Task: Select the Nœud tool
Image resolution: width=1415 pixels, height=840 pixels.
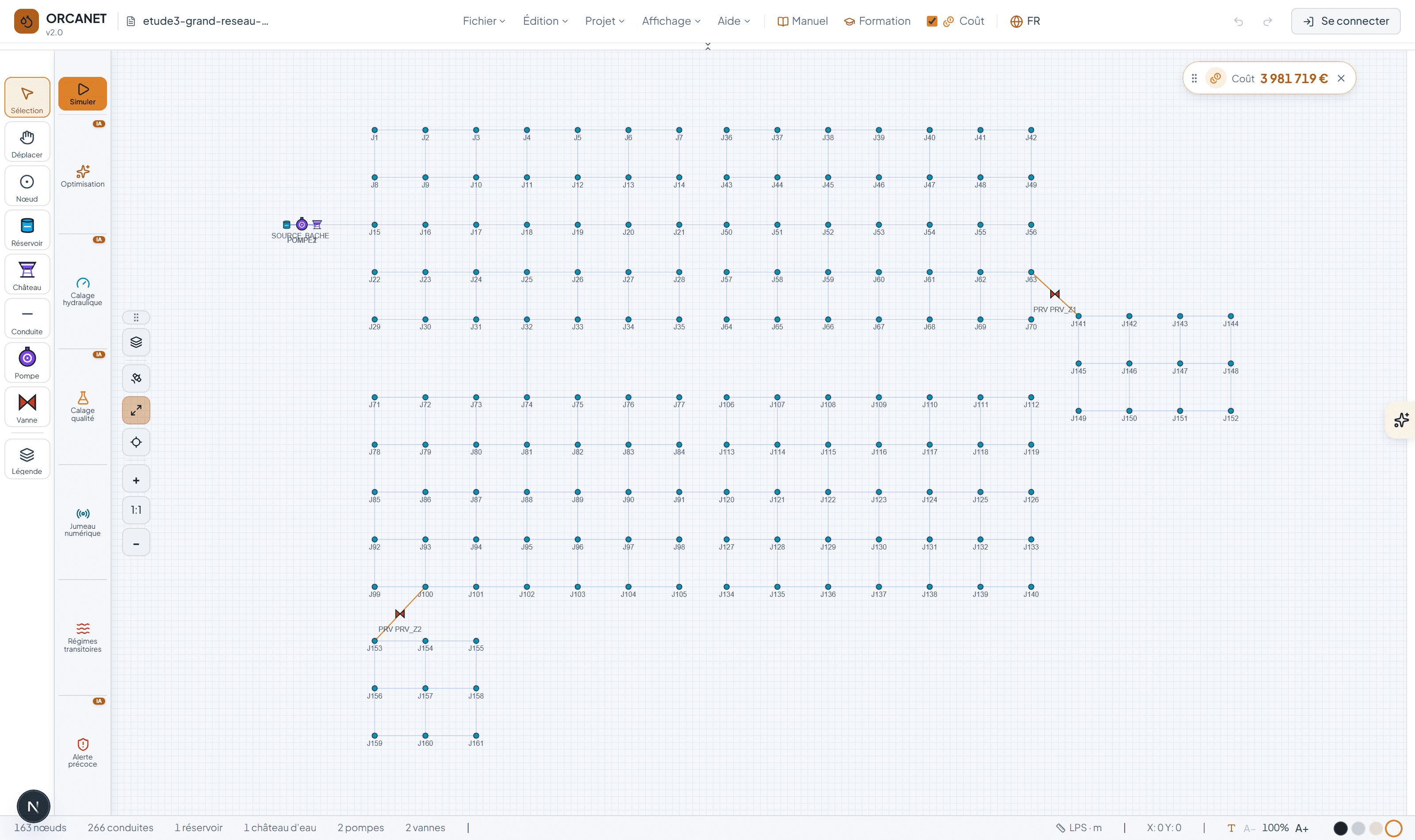Action: [x=27, y=186]
